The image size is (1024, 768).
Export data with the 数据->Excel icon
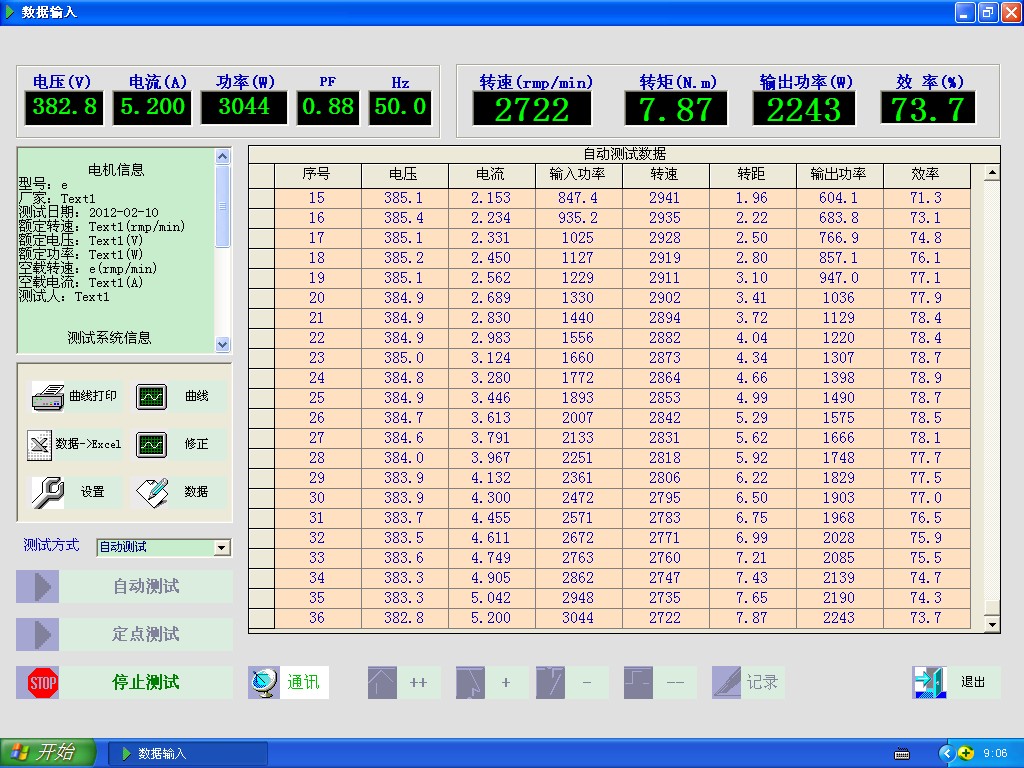click(40, 444)
